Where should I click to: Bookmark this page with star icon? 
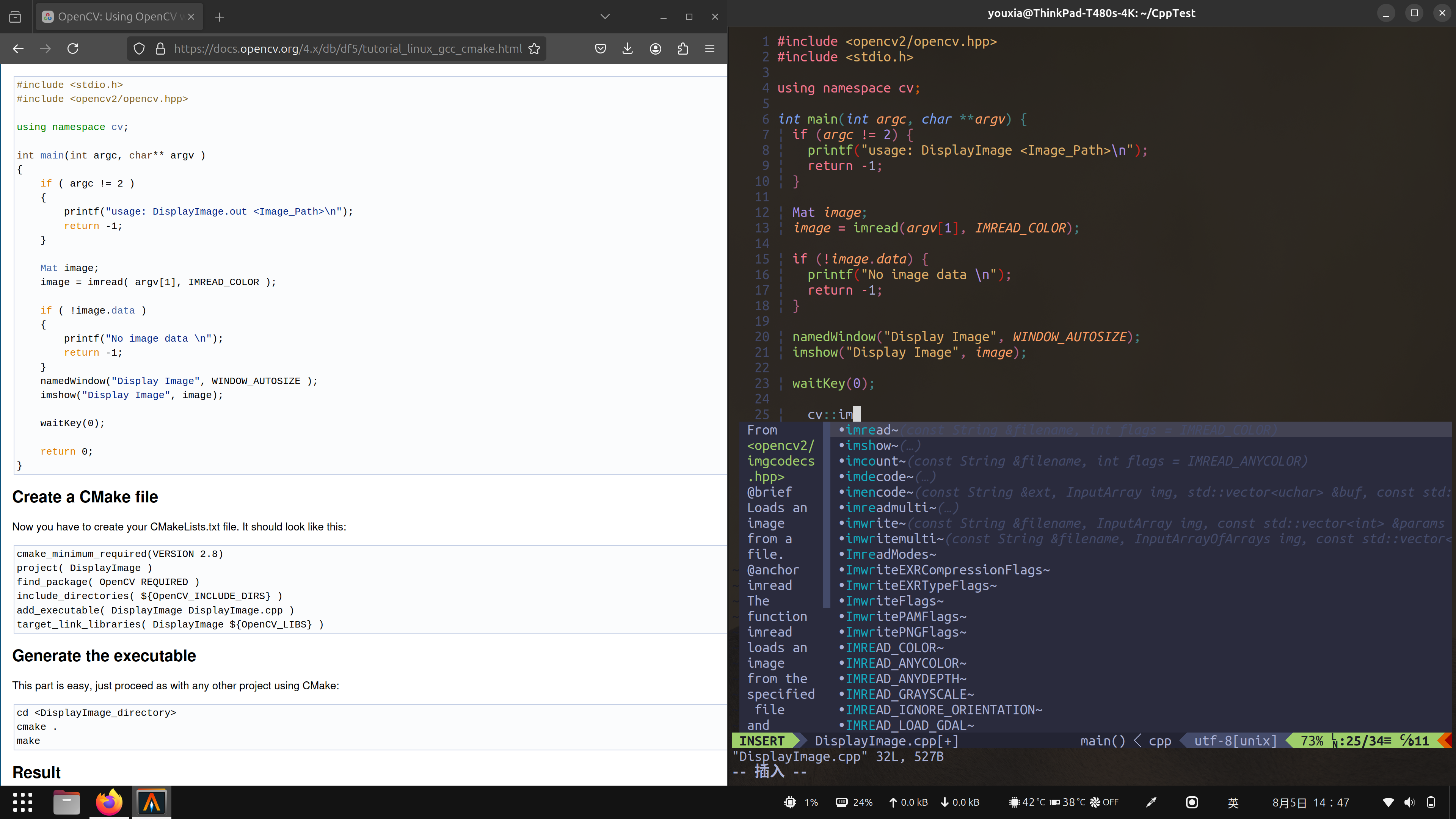[534, 49]
